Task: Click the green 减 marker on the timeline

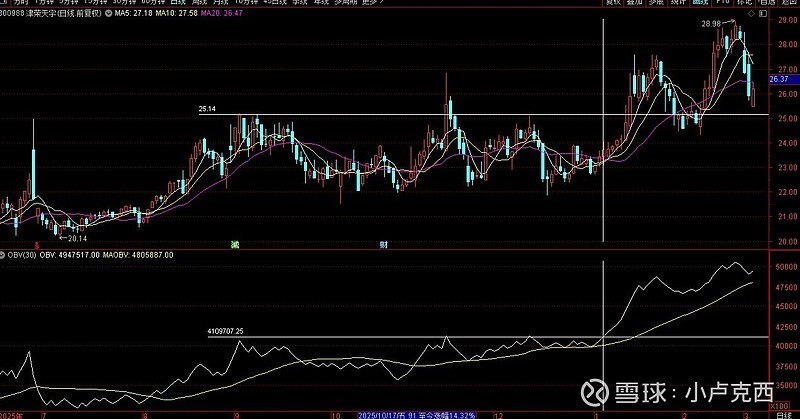Action: [x=235, y=245]
